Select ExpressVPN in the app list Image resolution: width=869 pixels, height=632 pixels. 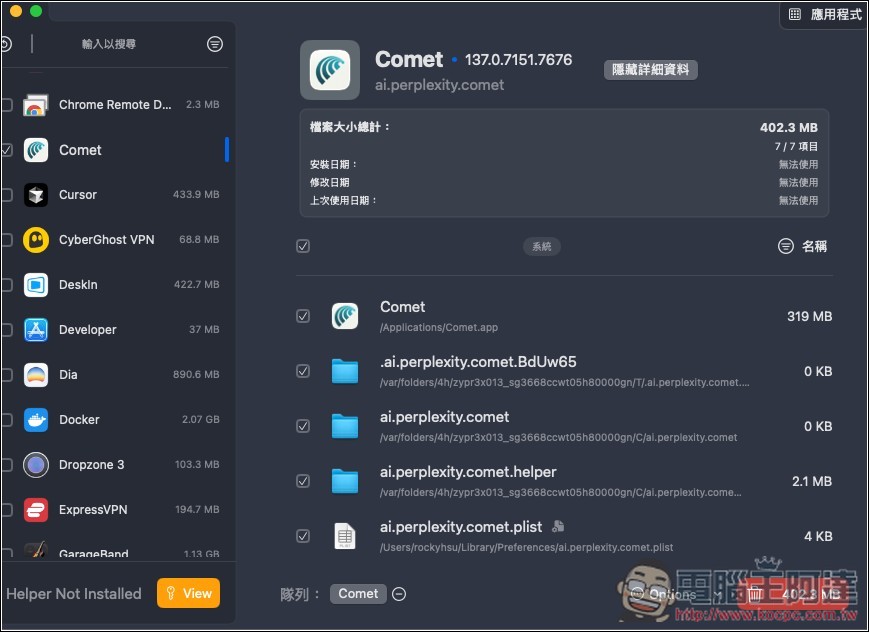point(115,509)
